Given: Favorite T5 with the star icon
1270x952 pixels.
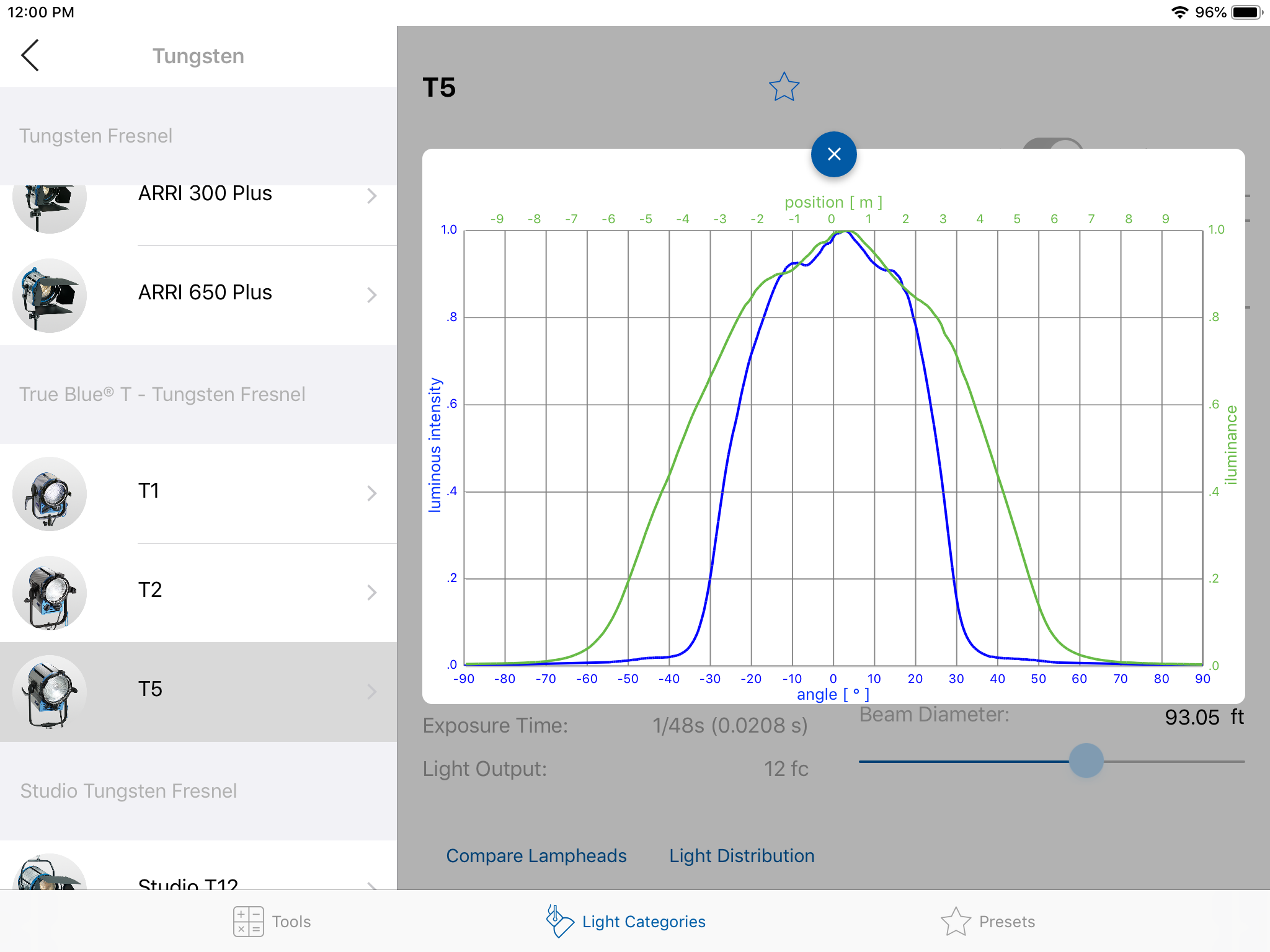Looking at the screenshot, I should [x=784, y=87].
